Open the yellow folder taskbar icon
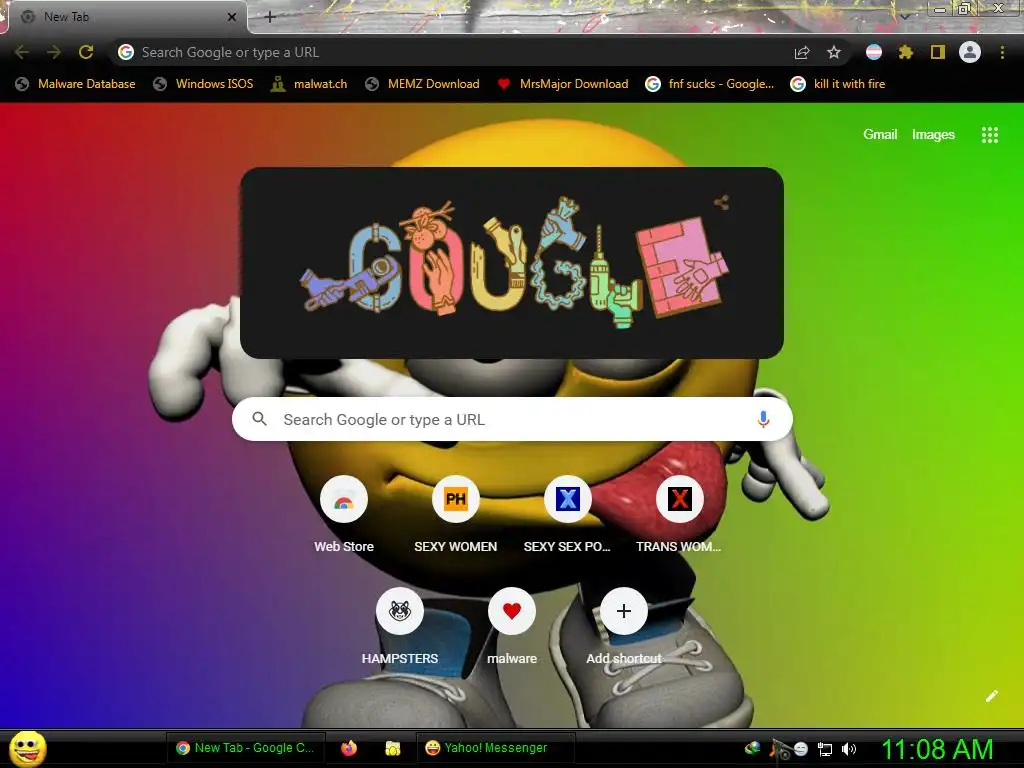This screenshot has width=1024, height=768. point(392,748)
